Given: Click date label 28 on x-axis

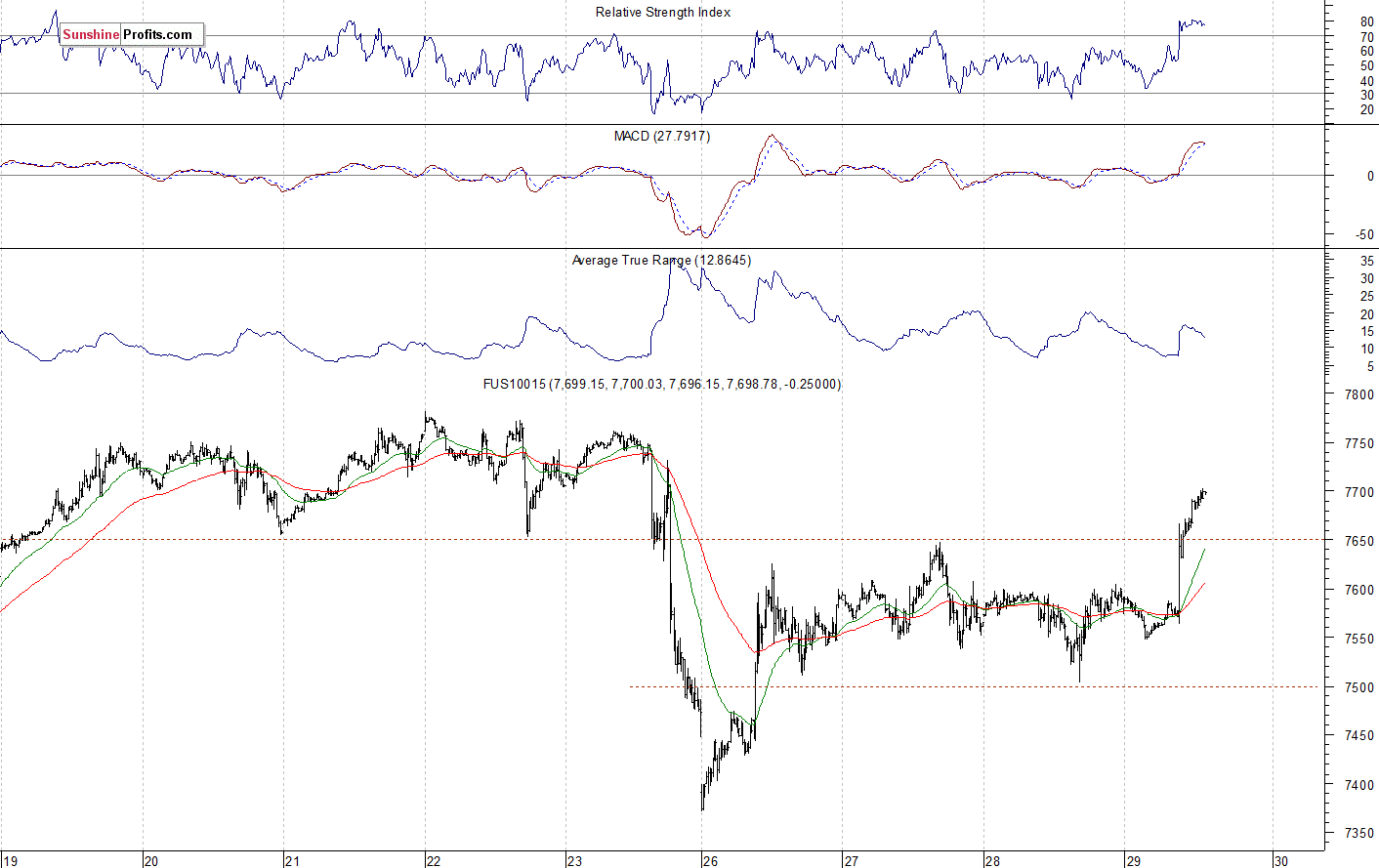Looking at the screenshot, I should pyautogui.click(x=992, y=861).
